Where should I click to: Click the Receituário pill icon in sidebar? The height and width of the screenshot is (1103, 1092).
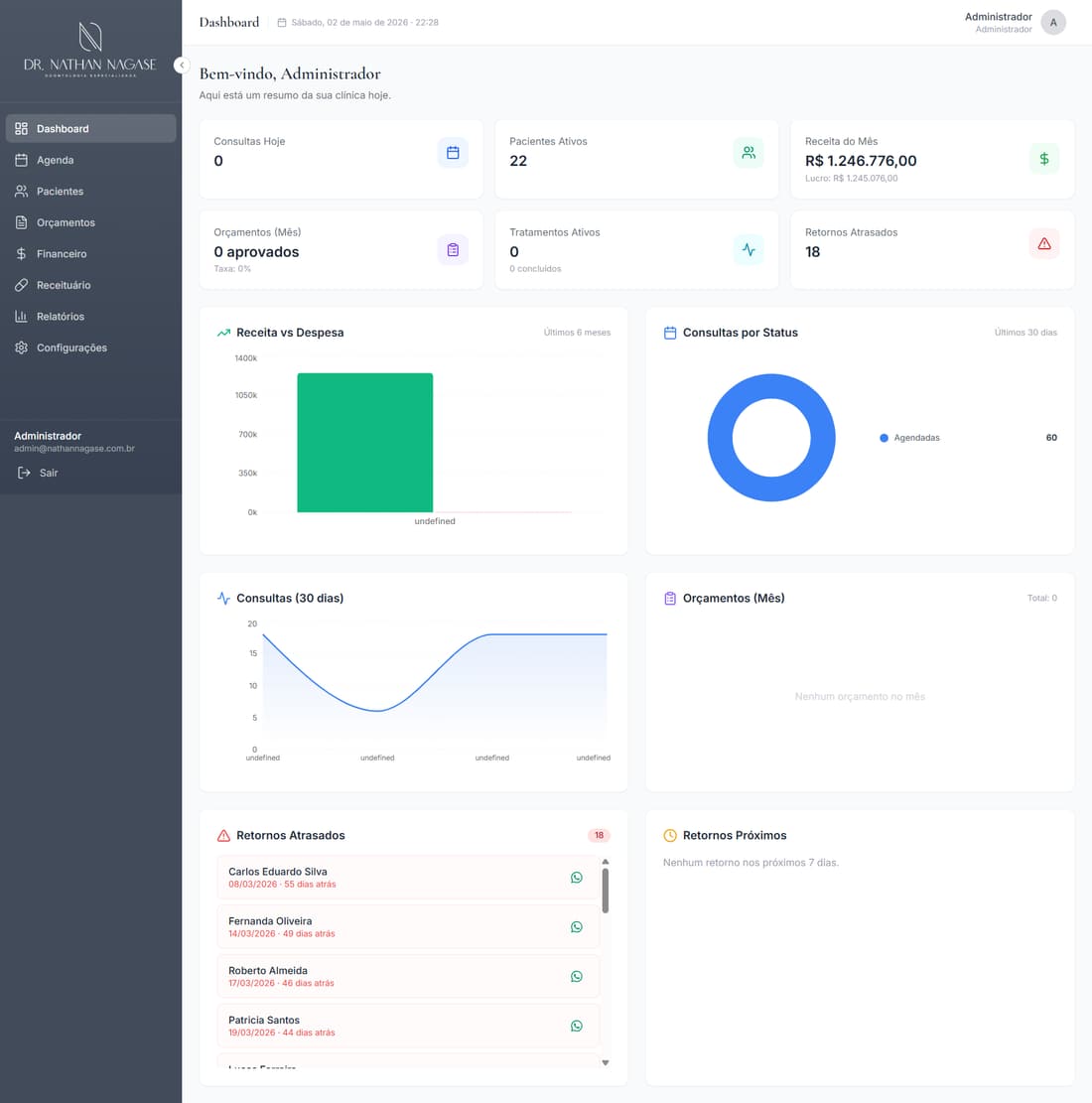[x=21, y=285]
